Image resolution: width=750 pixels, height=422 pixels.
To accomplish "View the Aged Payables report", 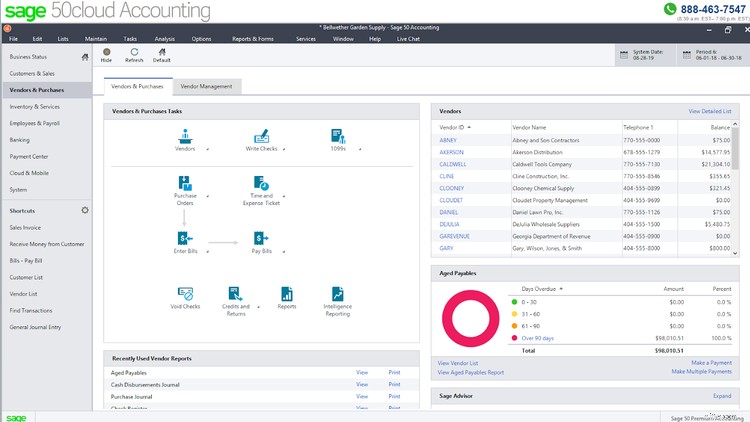I will click(362, 372).
